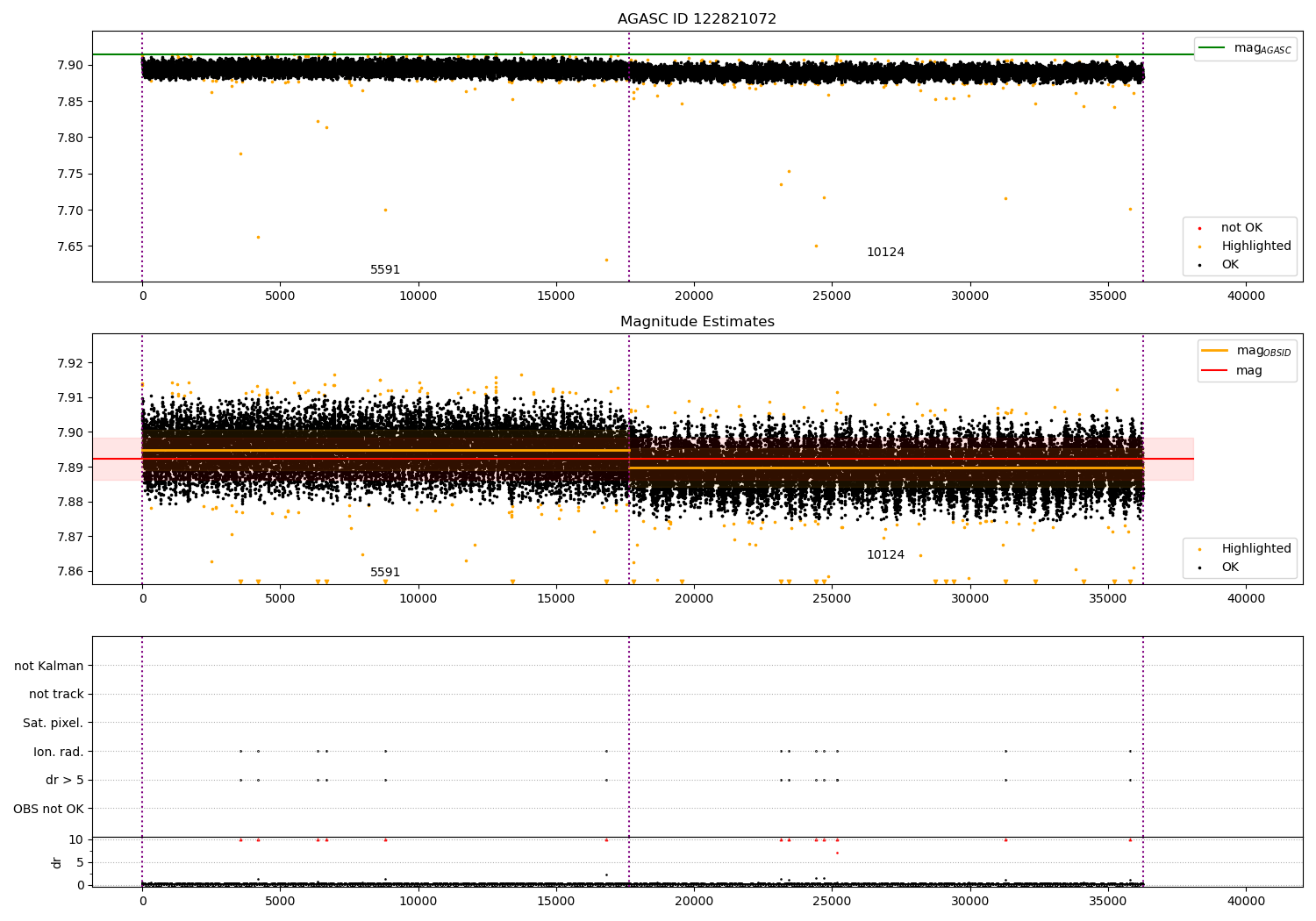Click the 7.92 y-axis tick label
Screen dimensions: 1316x921
point(70,363)
